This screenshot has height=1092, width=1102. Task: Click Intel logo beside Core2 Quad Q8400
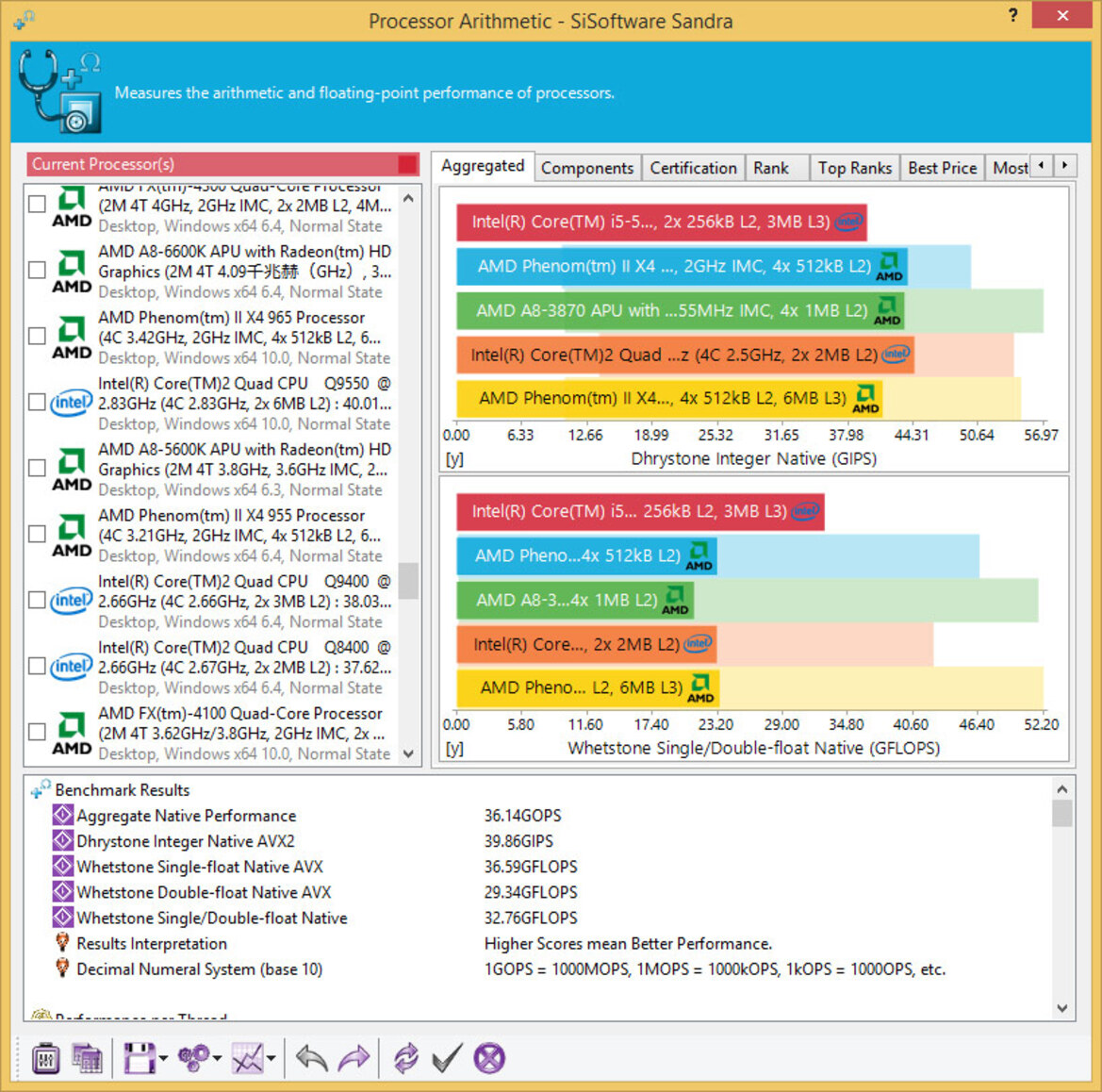pyautogui.click(x=71, y=666)
